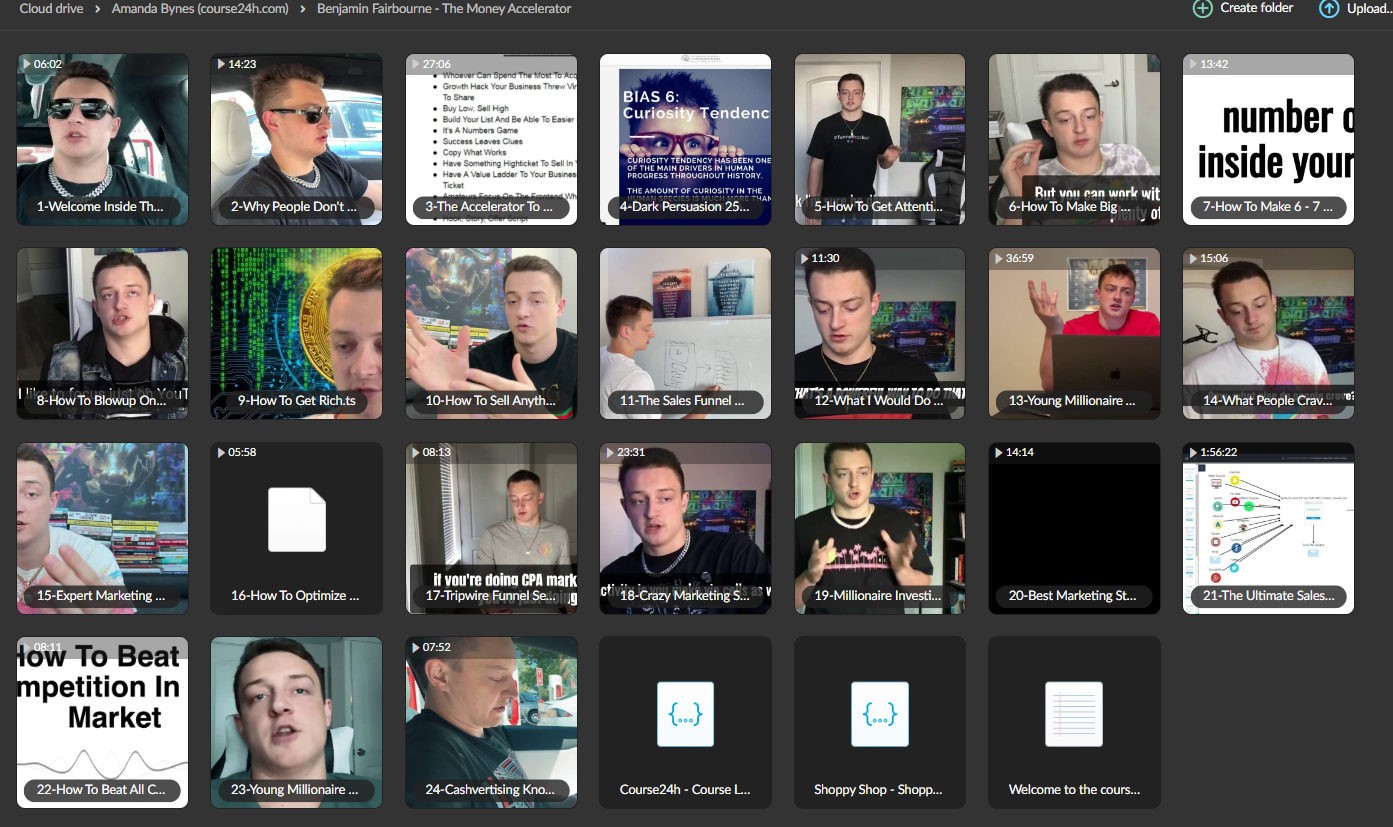1393x827 pixels.
Task: Click play icon on 1-Welcome Inside video
Action: (27, 64)
